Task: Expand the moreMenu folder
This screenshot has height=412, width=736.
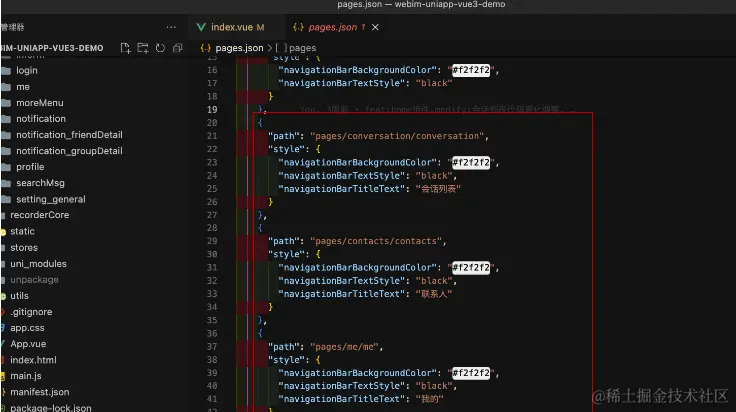Action: (x=39, y=103)
